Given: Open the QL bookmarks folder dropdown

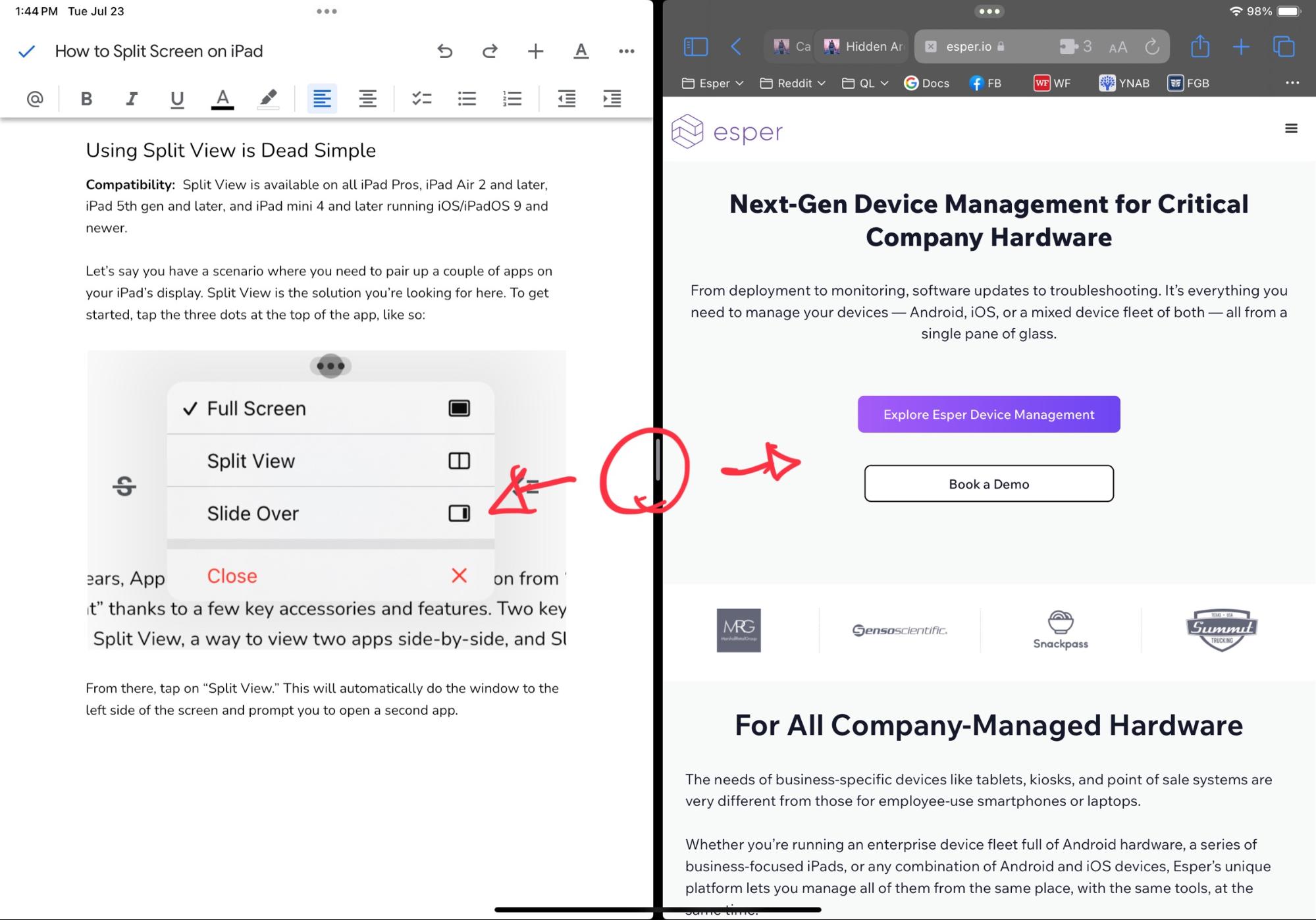Looking at the screenshot, I should tap(866, 83).
